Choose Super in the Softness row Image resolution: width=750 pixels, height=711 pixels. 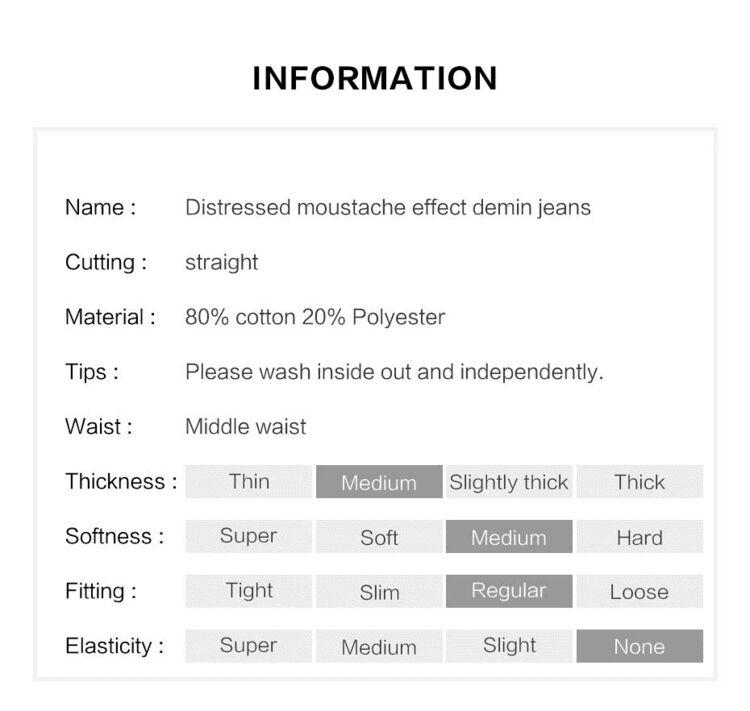[x=249, y=536]
